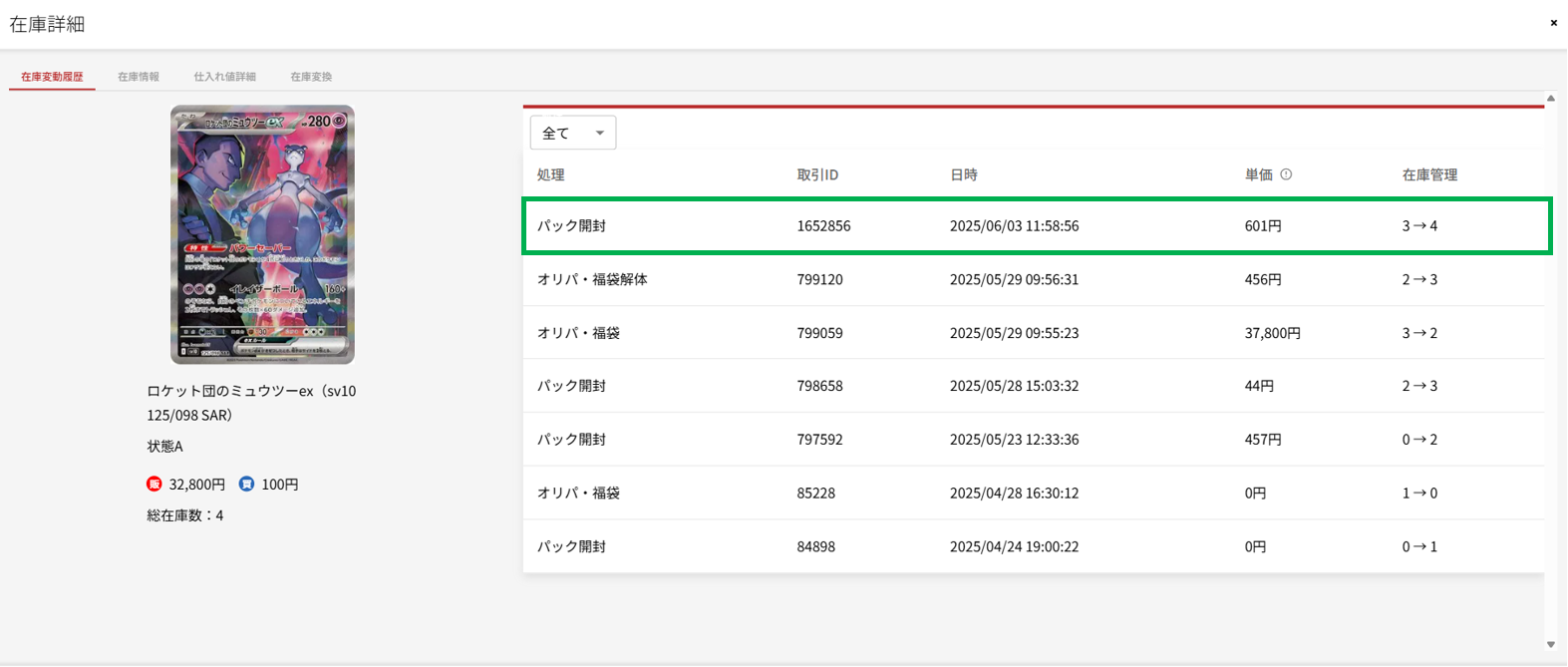
Task: Open the 全て filter dropdown
Action: (572, 133)
